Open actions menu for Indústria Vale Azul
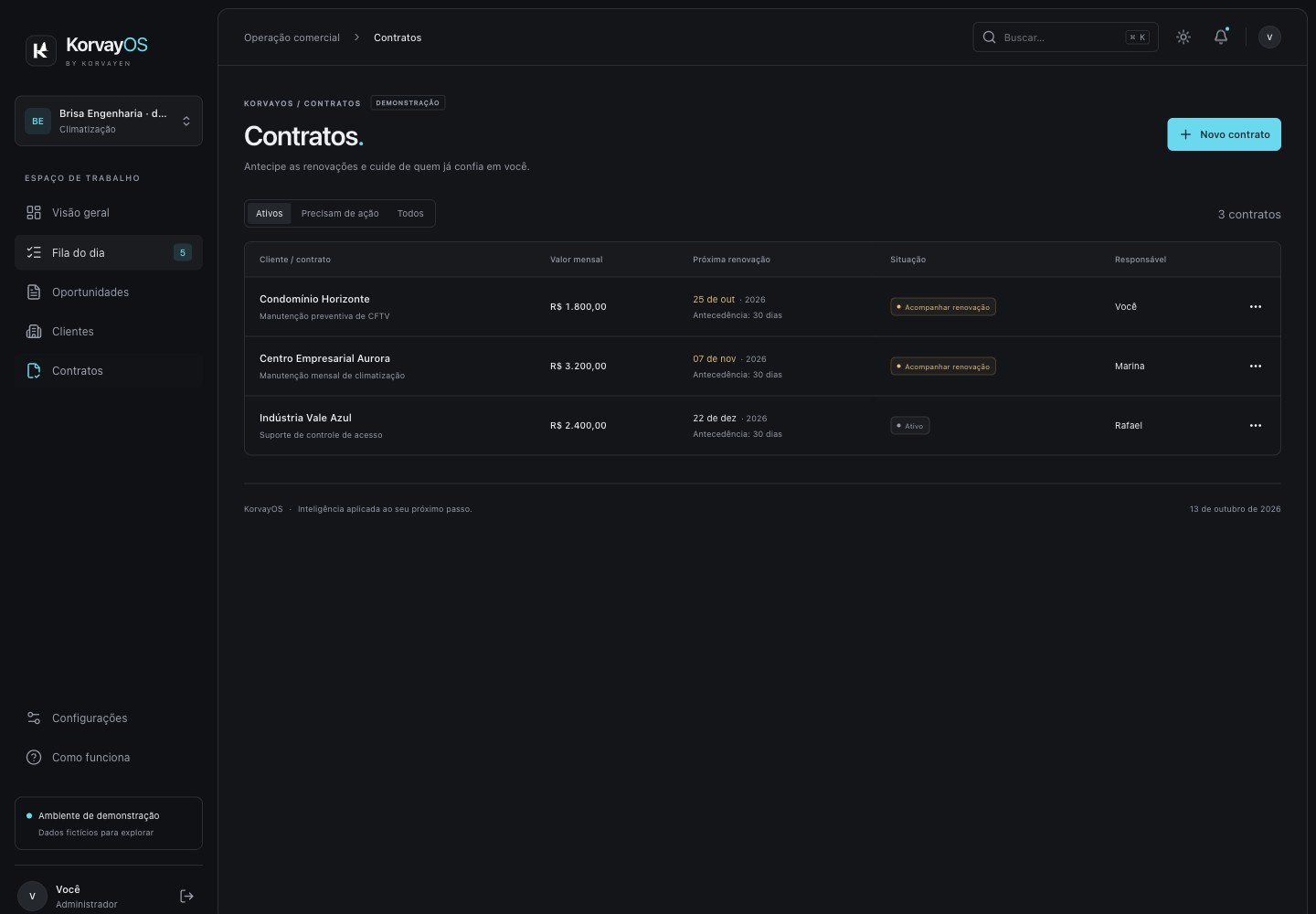Image resolution: width=1316 pixels, height=914 pixels. tap(1256, 426)
